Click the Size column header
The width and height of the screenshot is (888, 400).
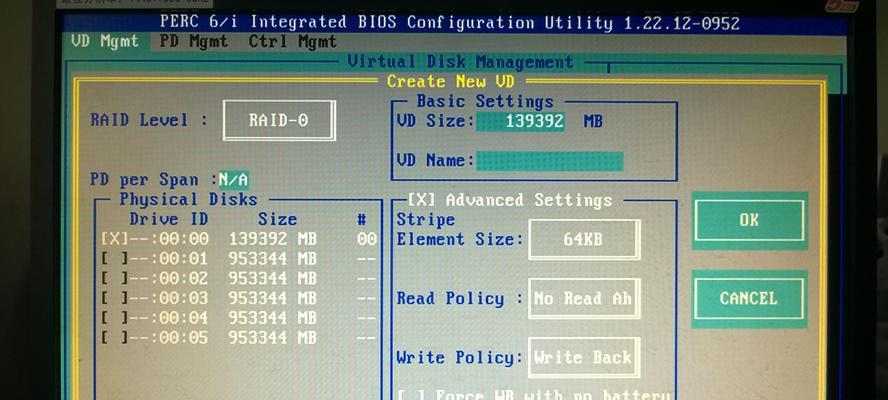tap(277, 219)
